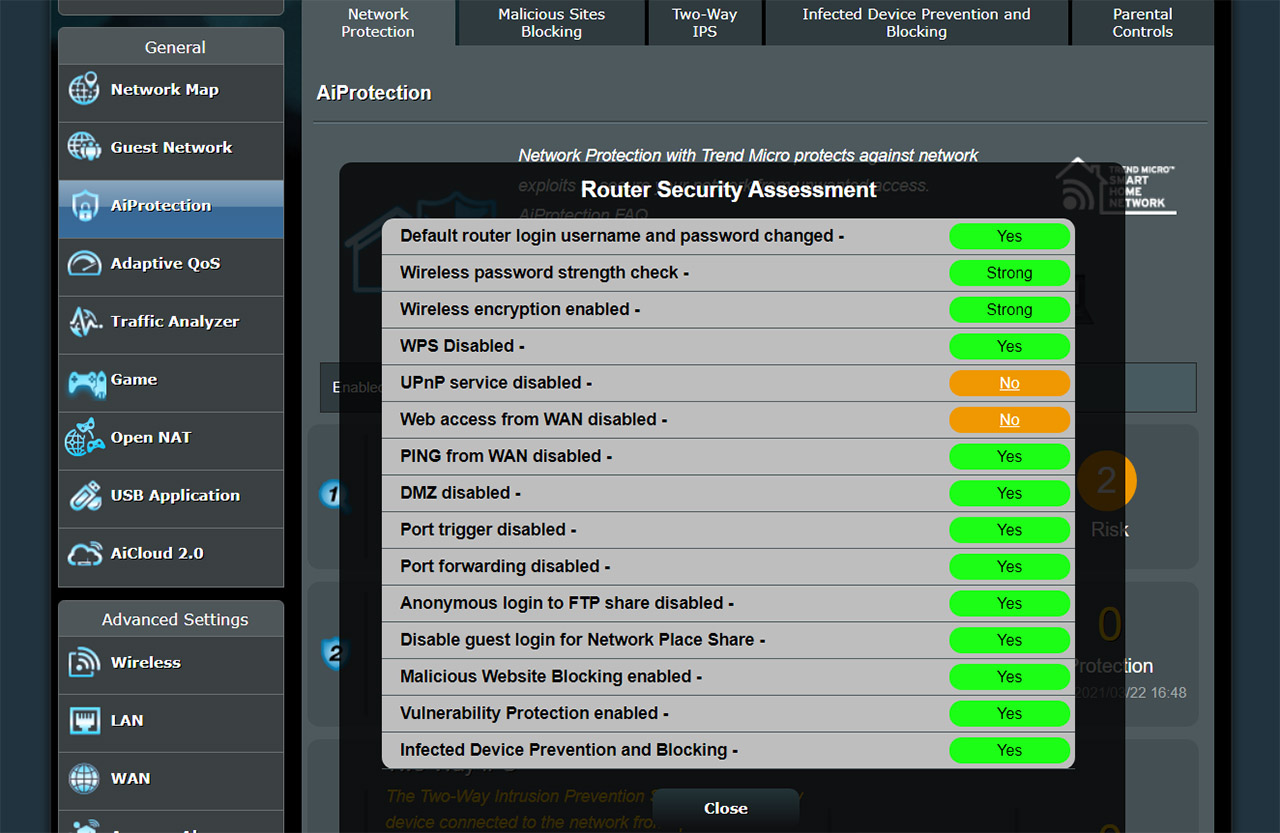Open the Network Map page
The width and height of the screenshot is (1280, 833).
171,93
